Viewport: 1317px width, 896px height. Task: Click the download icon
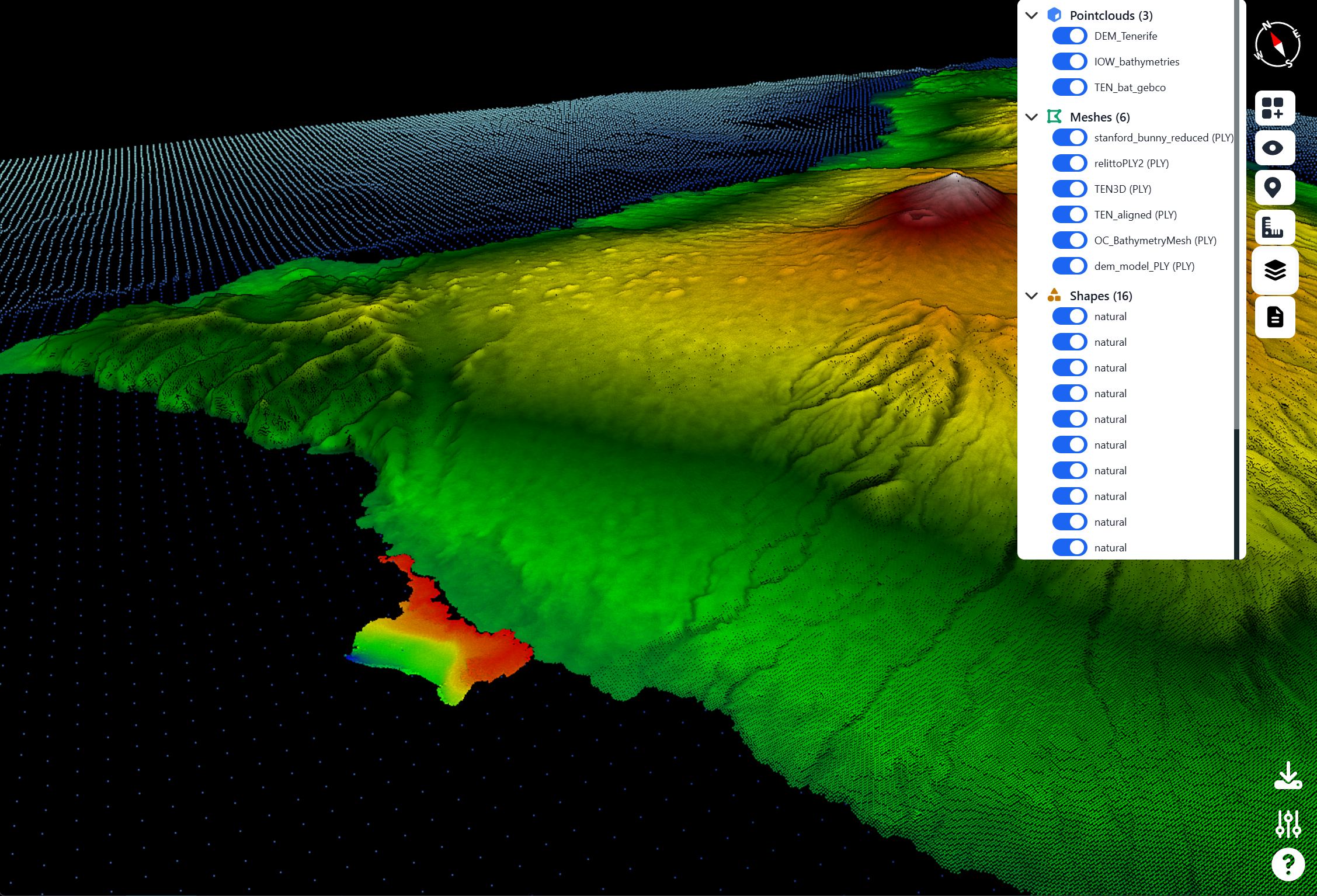click(x=1288, y=775)
